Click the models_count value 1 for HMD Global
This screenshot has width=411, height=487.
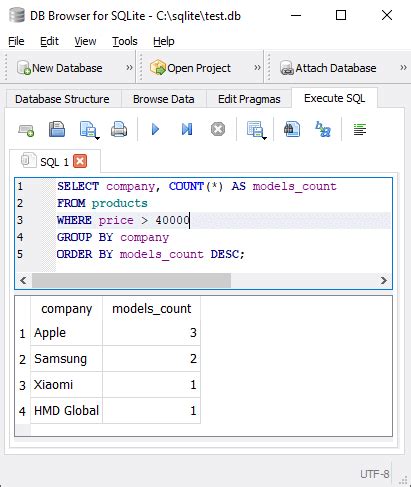point(151,411)
